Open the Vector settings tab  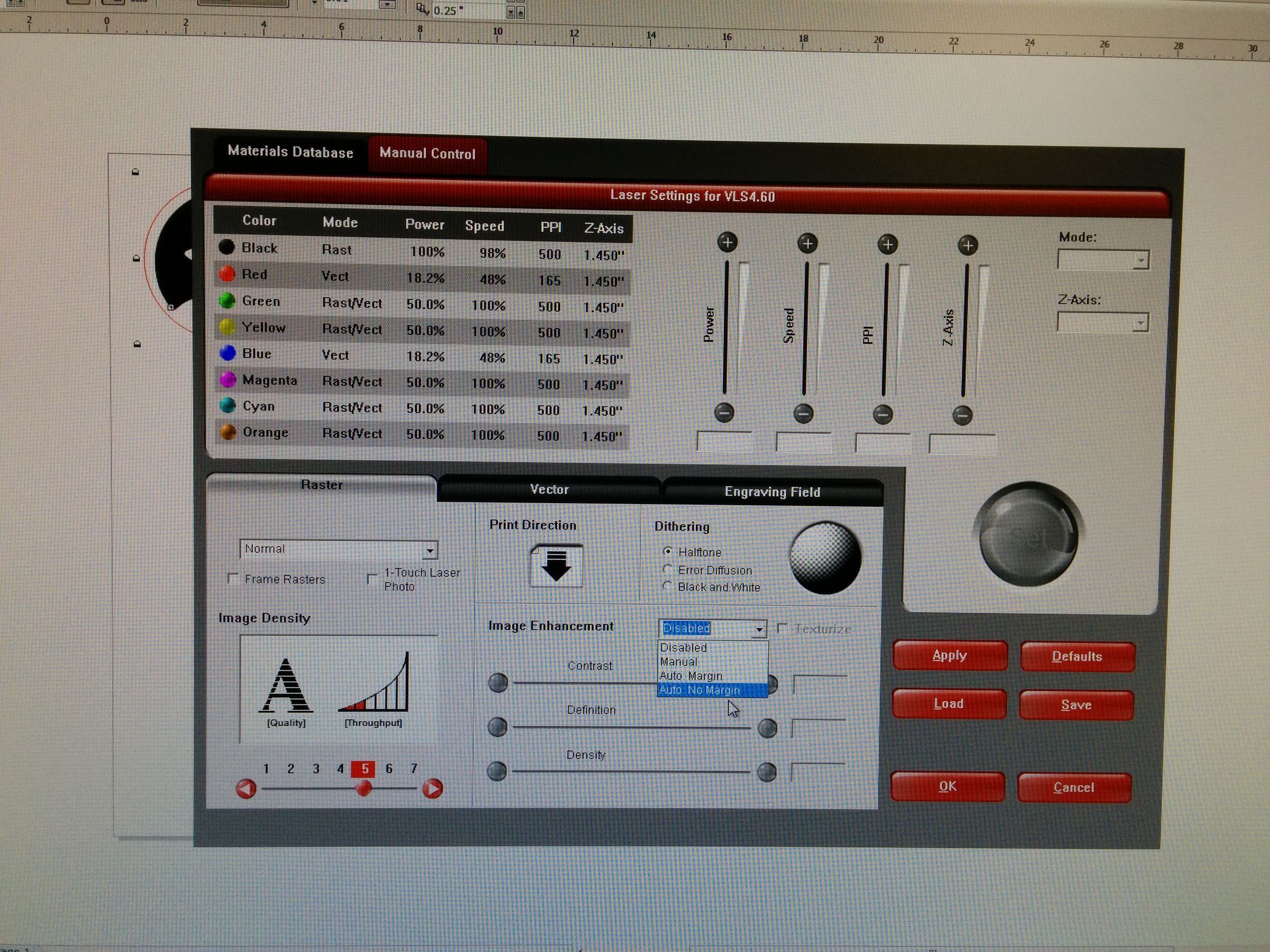549,489
